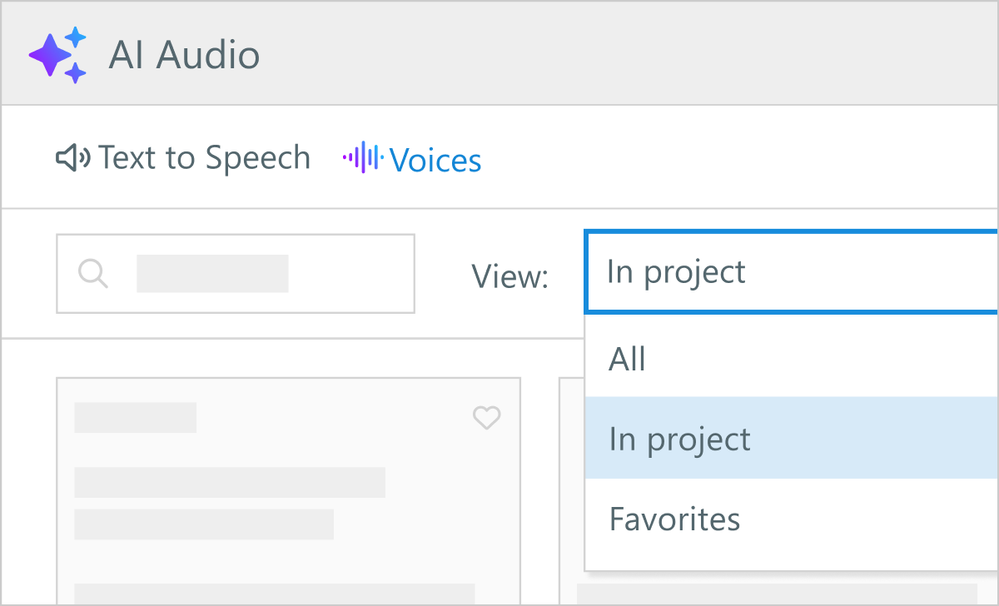Select Favorites in the View dropdown list
This screenshot has height=606, width=999.
675,519
